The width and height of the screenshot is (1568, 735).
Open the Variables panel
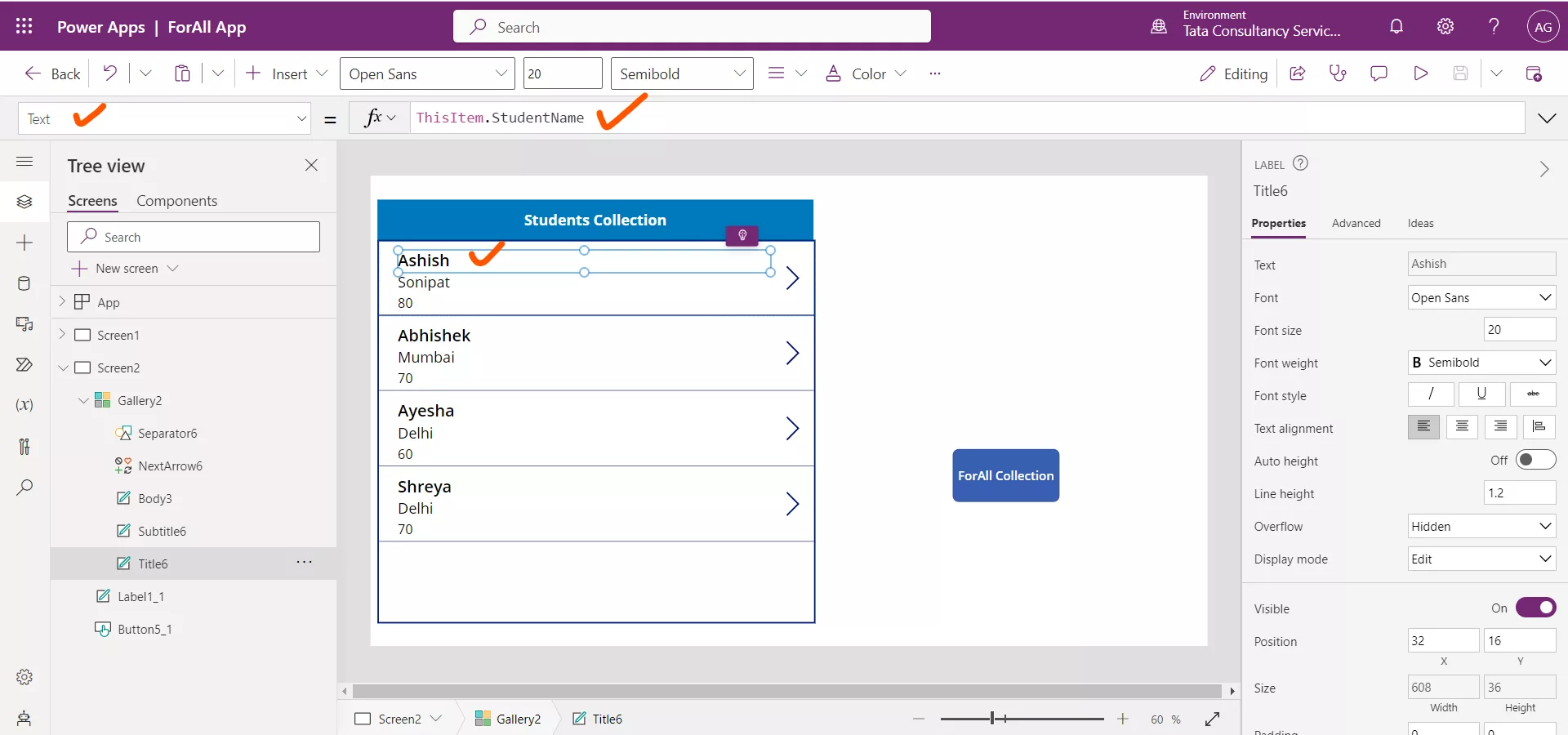(24, 406)
